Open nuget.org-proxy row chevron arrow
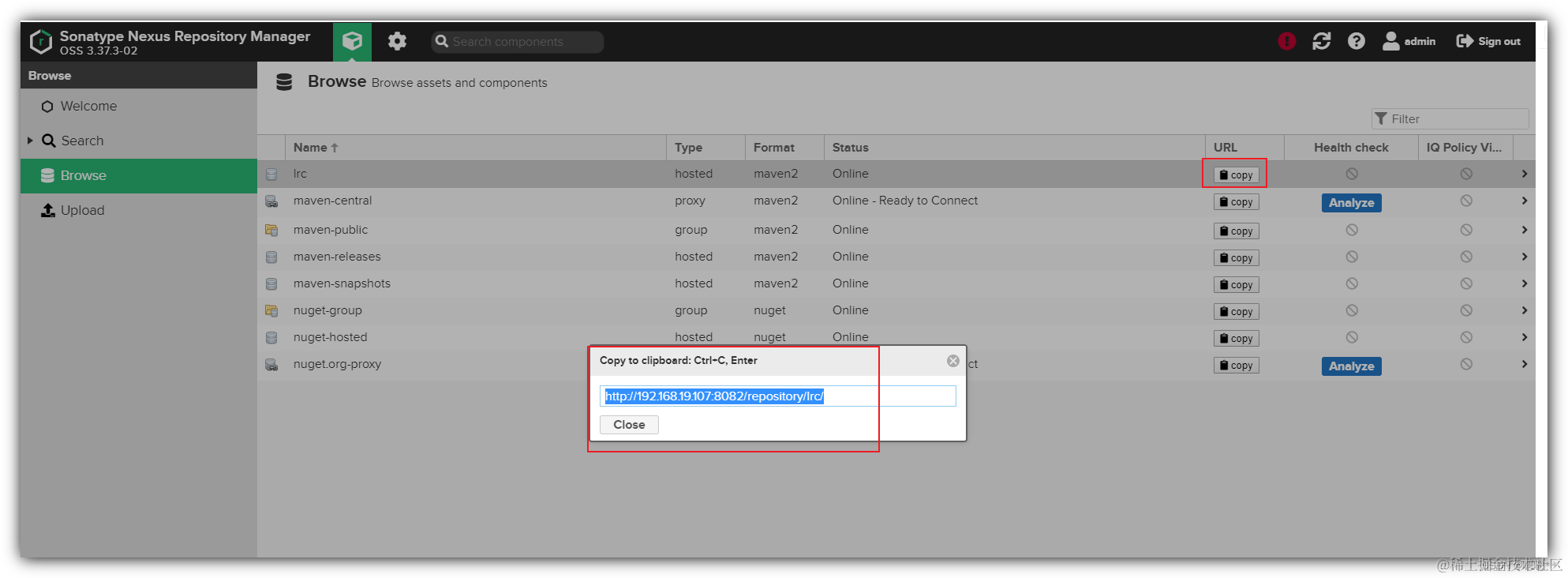This screenshot has height=578, width=1568. (1524, 364)
